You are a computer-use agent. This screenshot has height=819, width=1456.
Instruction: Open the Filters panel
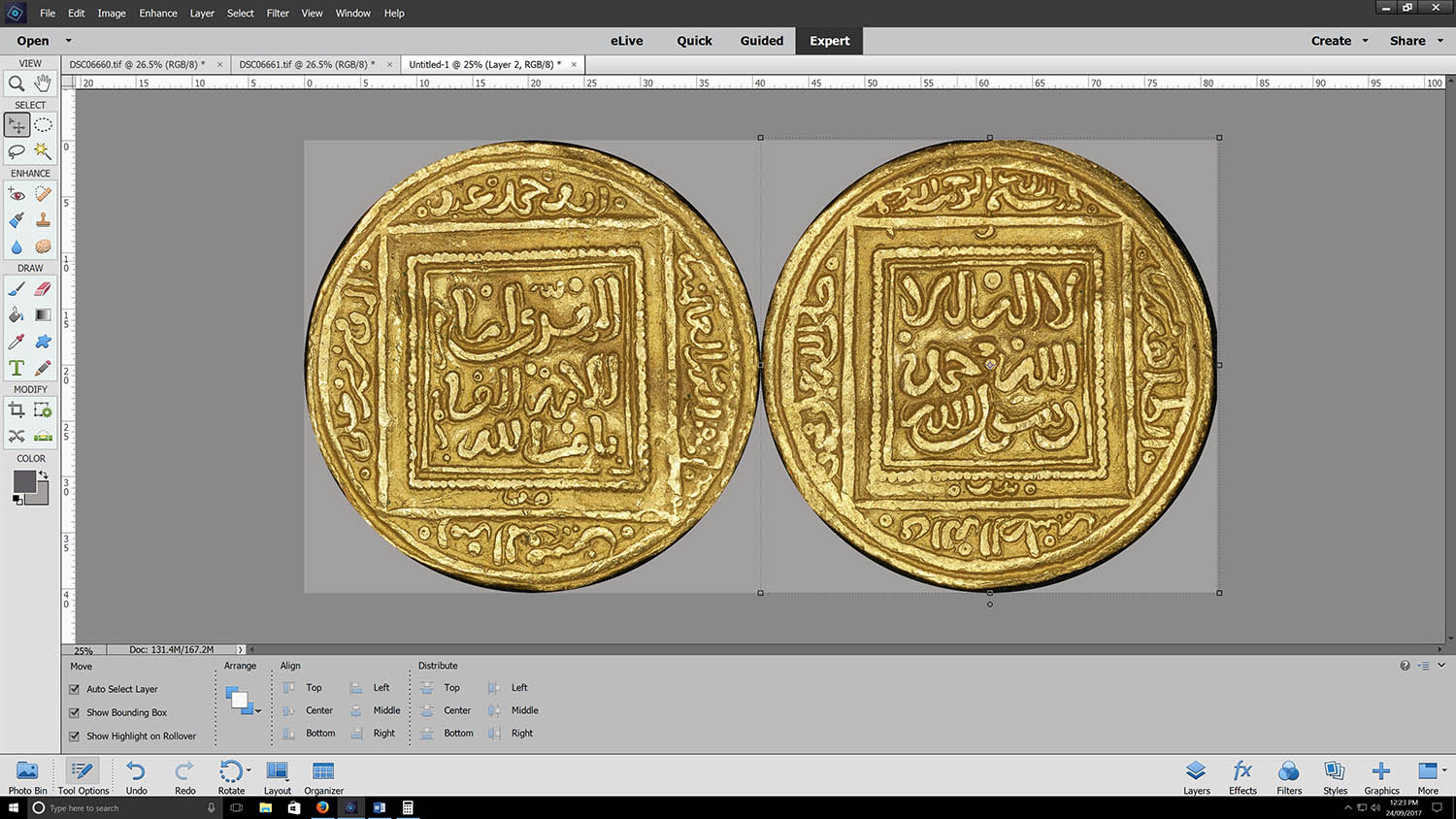click(x=1289, y=776)
